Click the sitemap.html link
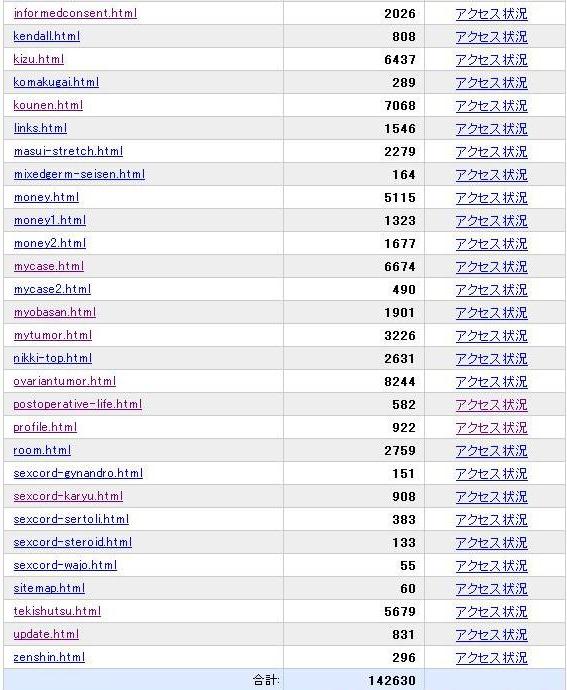The height and width of the screenshot is (690, 567). pos(49,588)
